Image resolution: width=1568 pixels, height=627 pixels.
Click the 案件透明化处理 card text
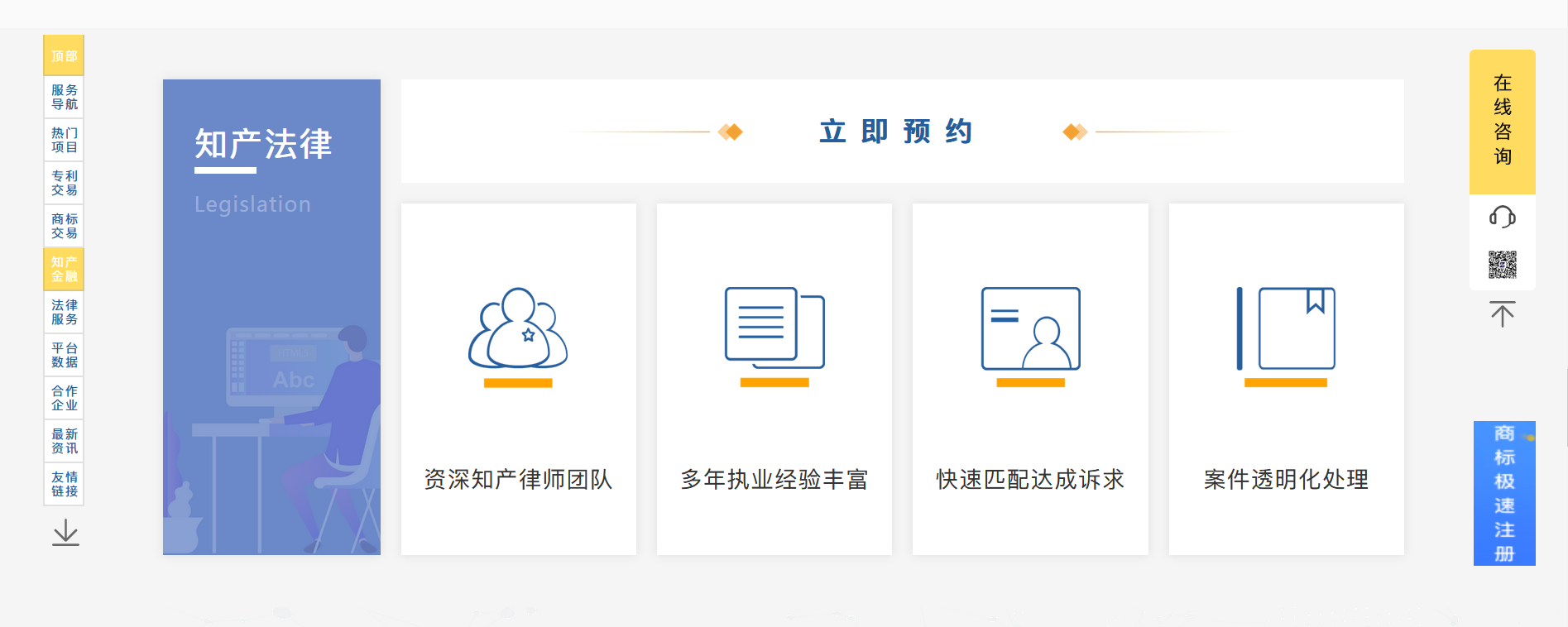point(1286,479)
